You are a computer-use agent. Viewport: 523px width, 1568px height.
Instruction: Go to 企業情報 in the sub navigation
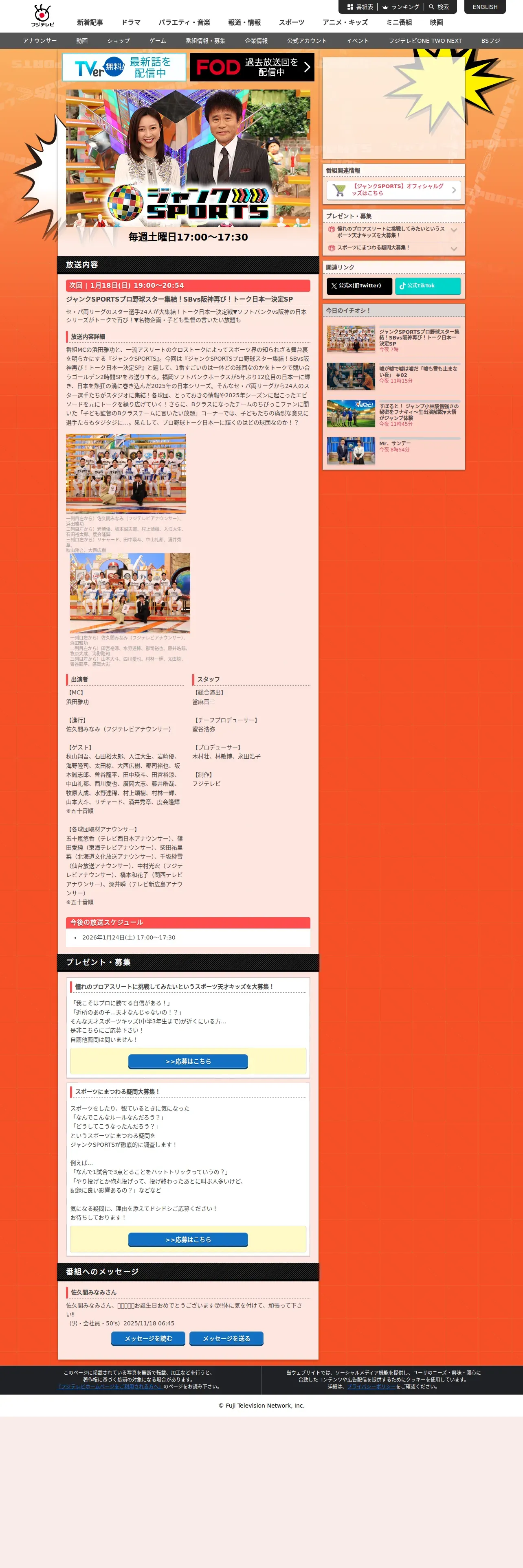pyautogui.click(x=256, y=41)
